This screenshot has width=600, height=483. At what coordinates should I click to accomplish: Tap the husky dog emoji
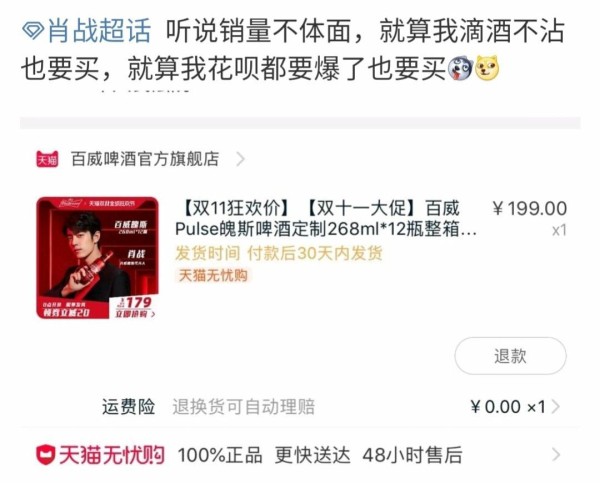pos(460,69)
